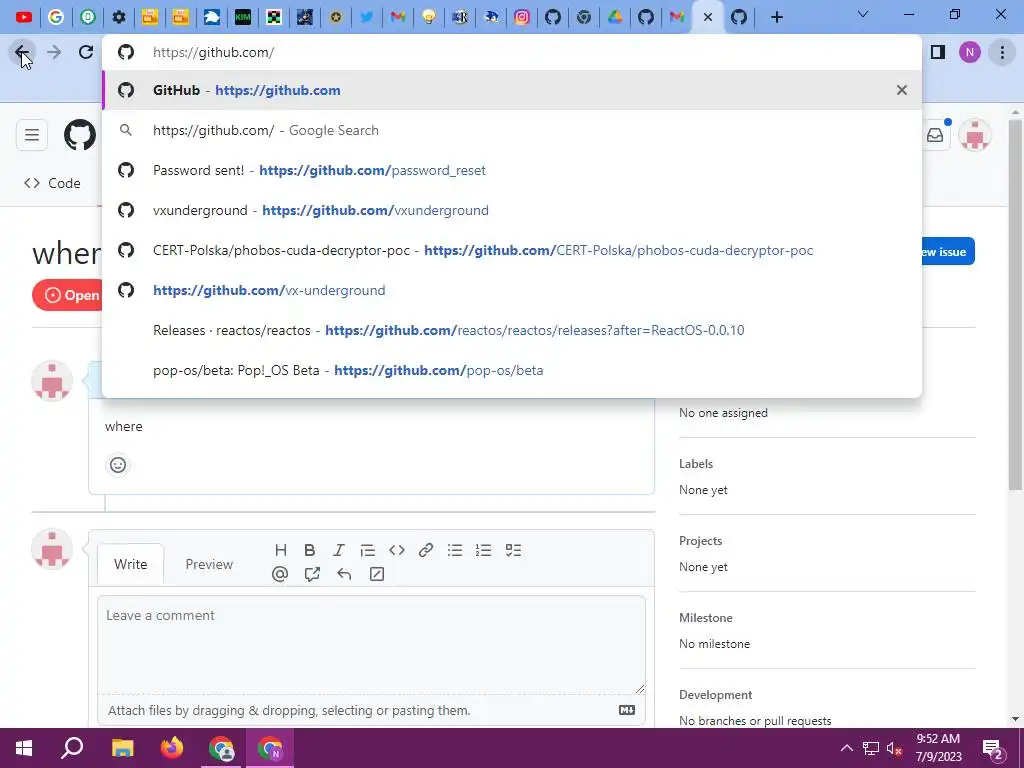Go forward one page
The width and height of the screenshot is (1024, 768).
pyautogui.click(x=54, y=52)
